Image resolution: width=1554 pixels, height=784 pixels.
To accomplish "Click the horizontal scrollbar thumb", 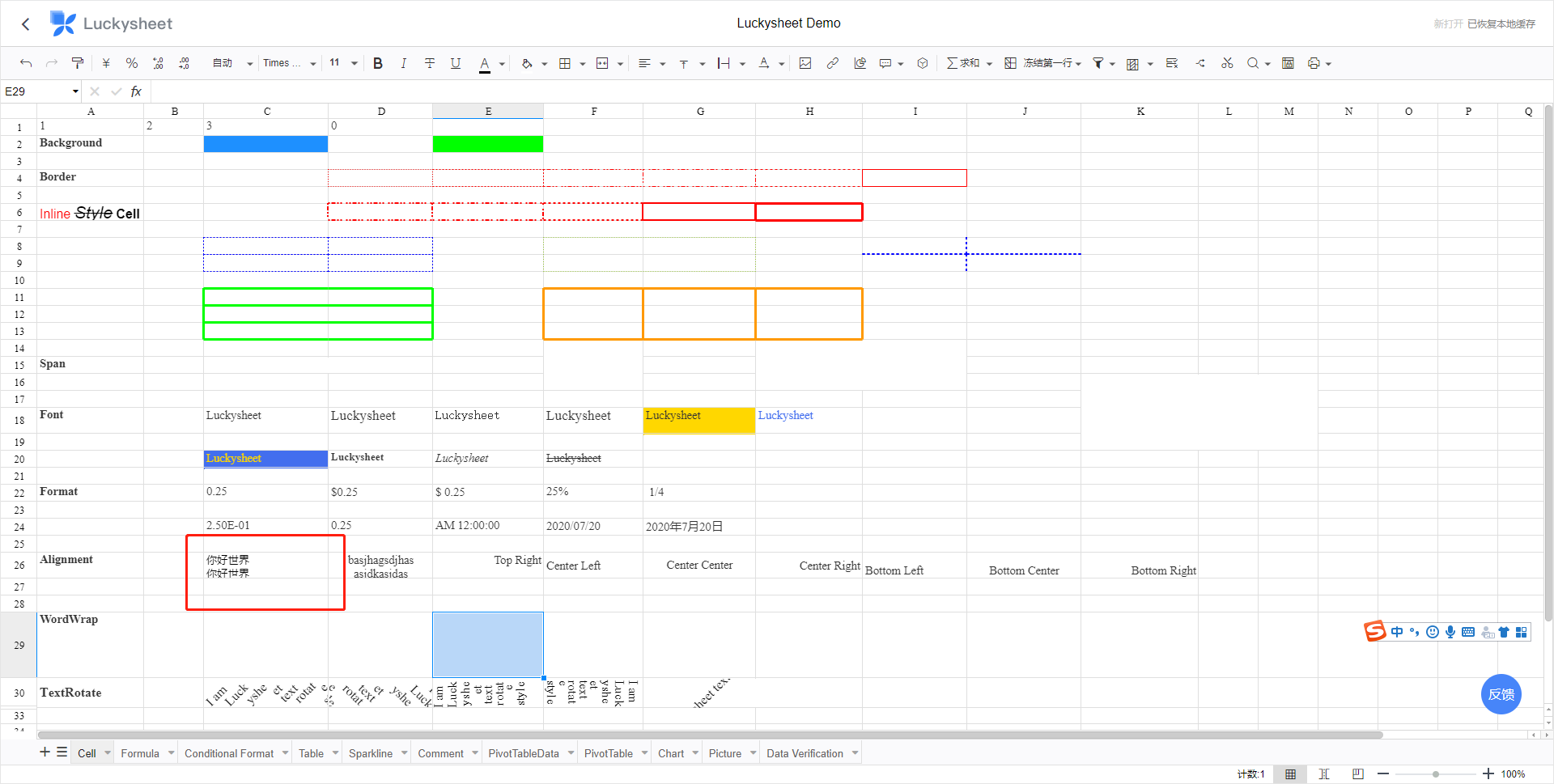I will point(710,735).
